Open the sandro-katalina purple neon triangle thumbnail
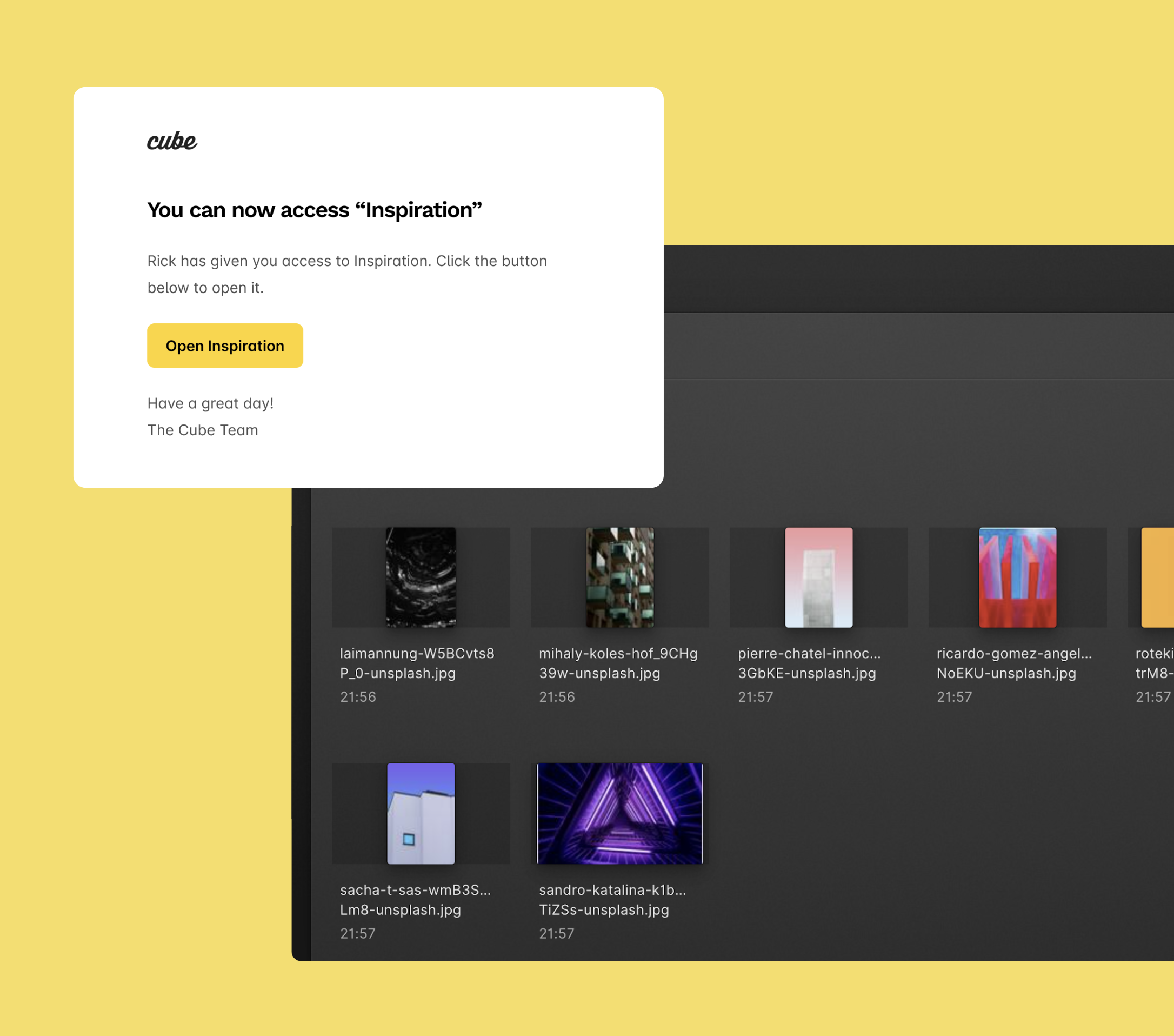 coord(619,813)
